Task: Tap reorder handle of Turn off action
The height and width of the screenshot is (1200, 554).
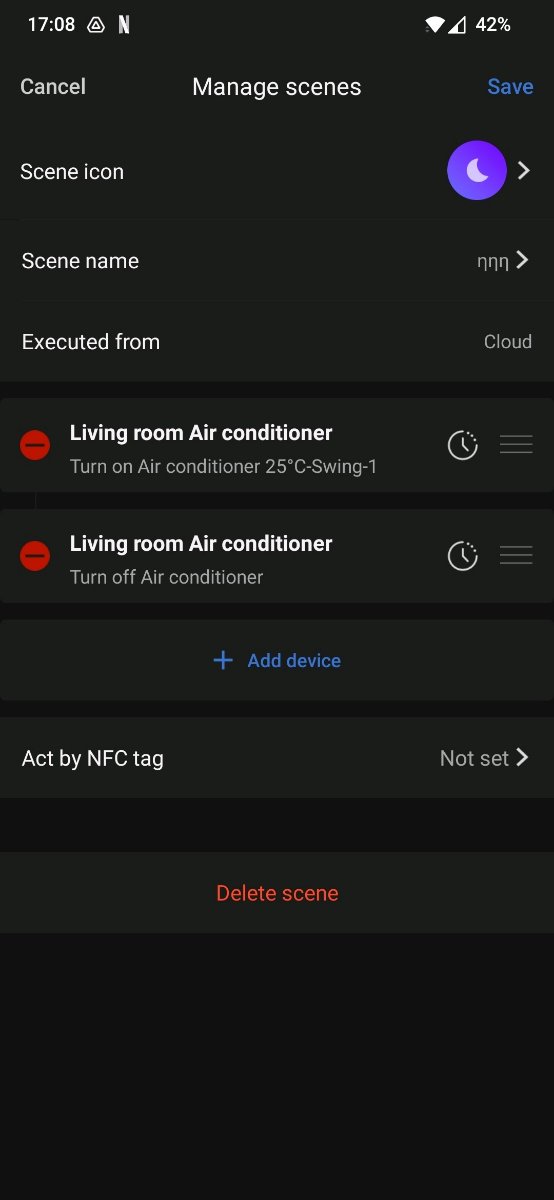Action: pos(516,555)
